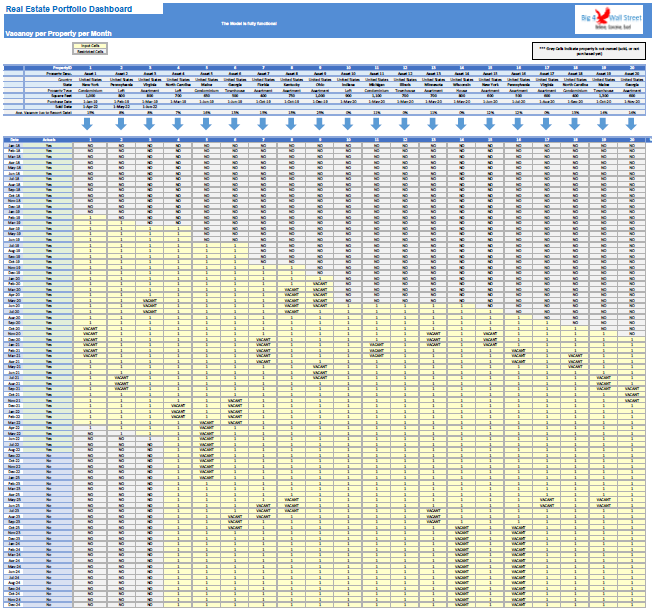Select the Date column header in vacancy table
The image size is (652, 613).
pyautogui.click(x=14, y=140)
